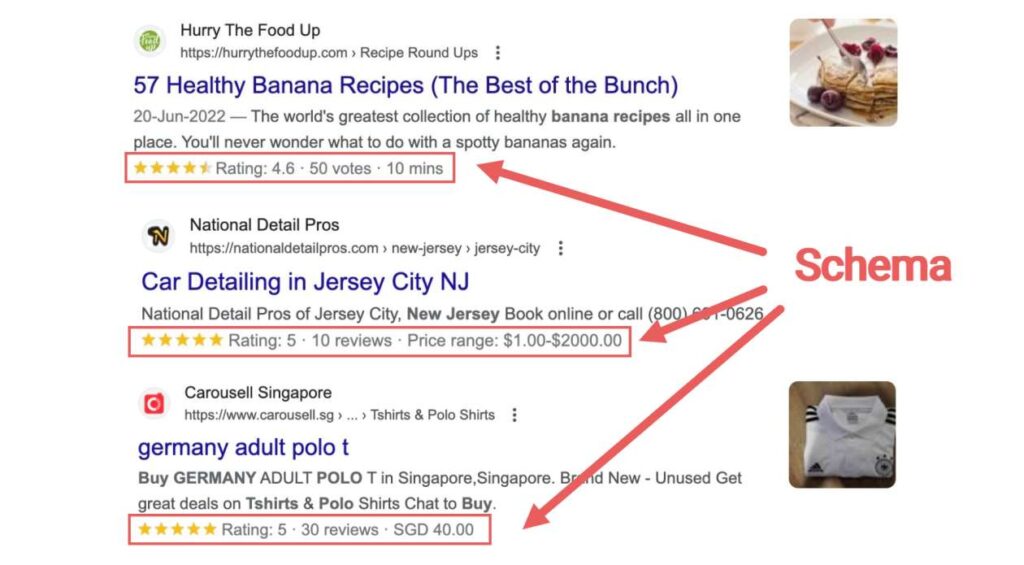Click the five stars under germany polo result
This screenshot has height=565, width=1024.
[177, 528]
